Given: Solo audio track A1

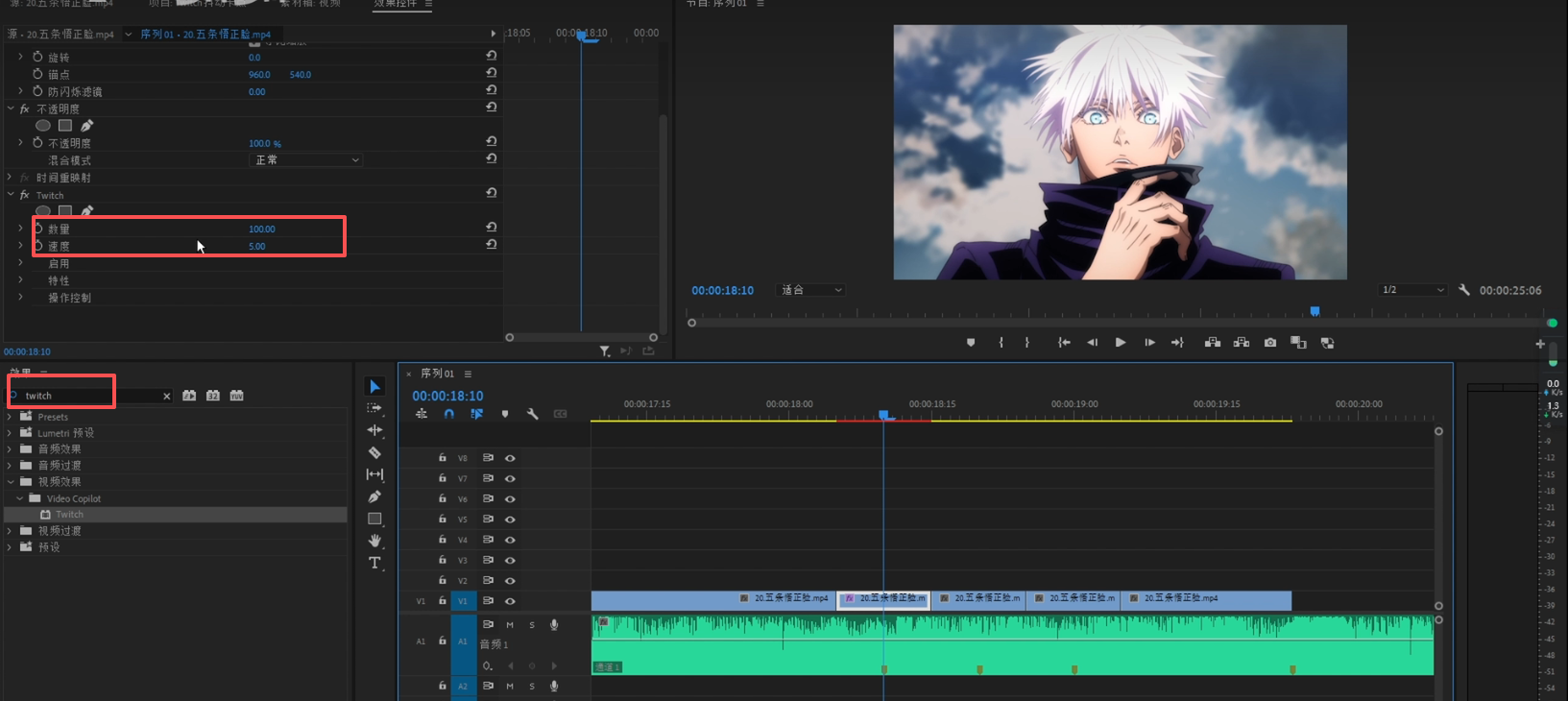Looking at the screenshot, I should tap(532, 625).
